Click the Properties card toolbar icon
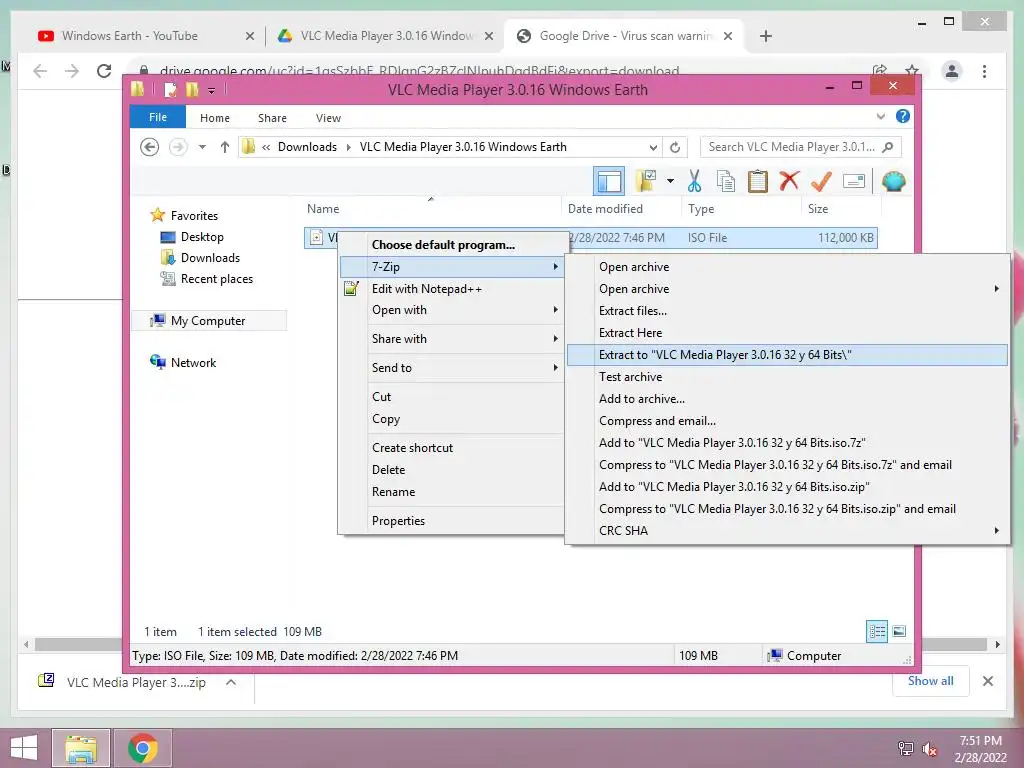The height and width of the screenshot is (768, 1024). tap(854, 181)
